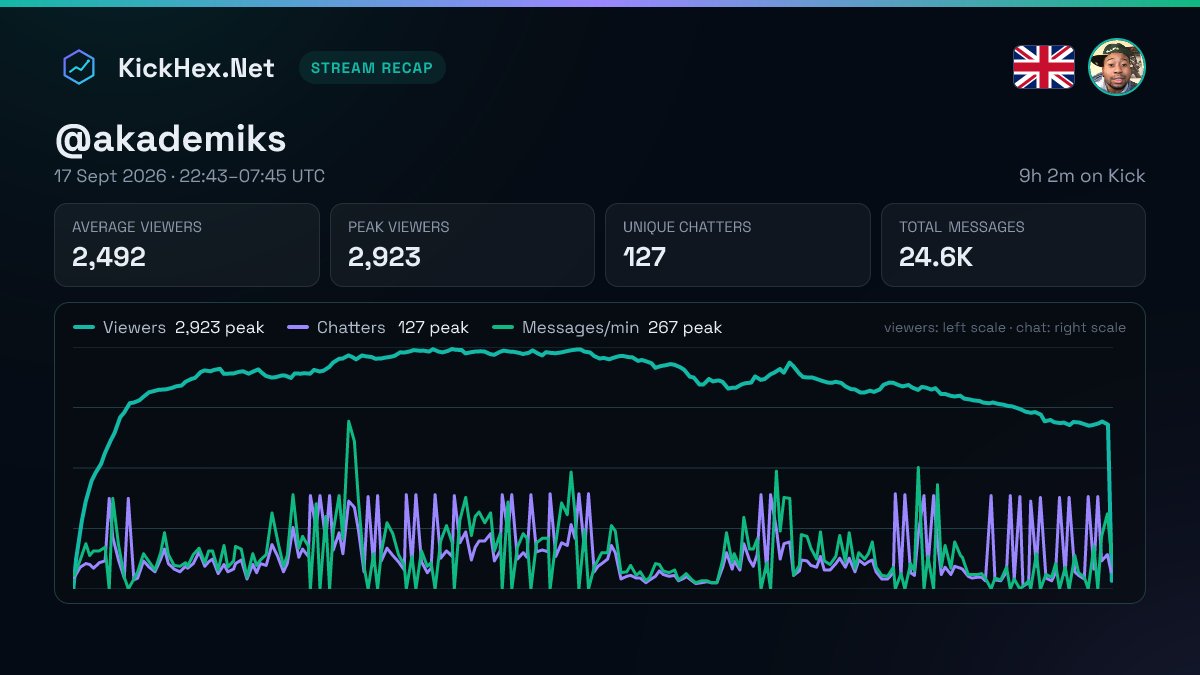The width and height of the screenshot is (1200, 675).
Task: Click the date 17 Sept 2026 line
Action: point(190,176)
